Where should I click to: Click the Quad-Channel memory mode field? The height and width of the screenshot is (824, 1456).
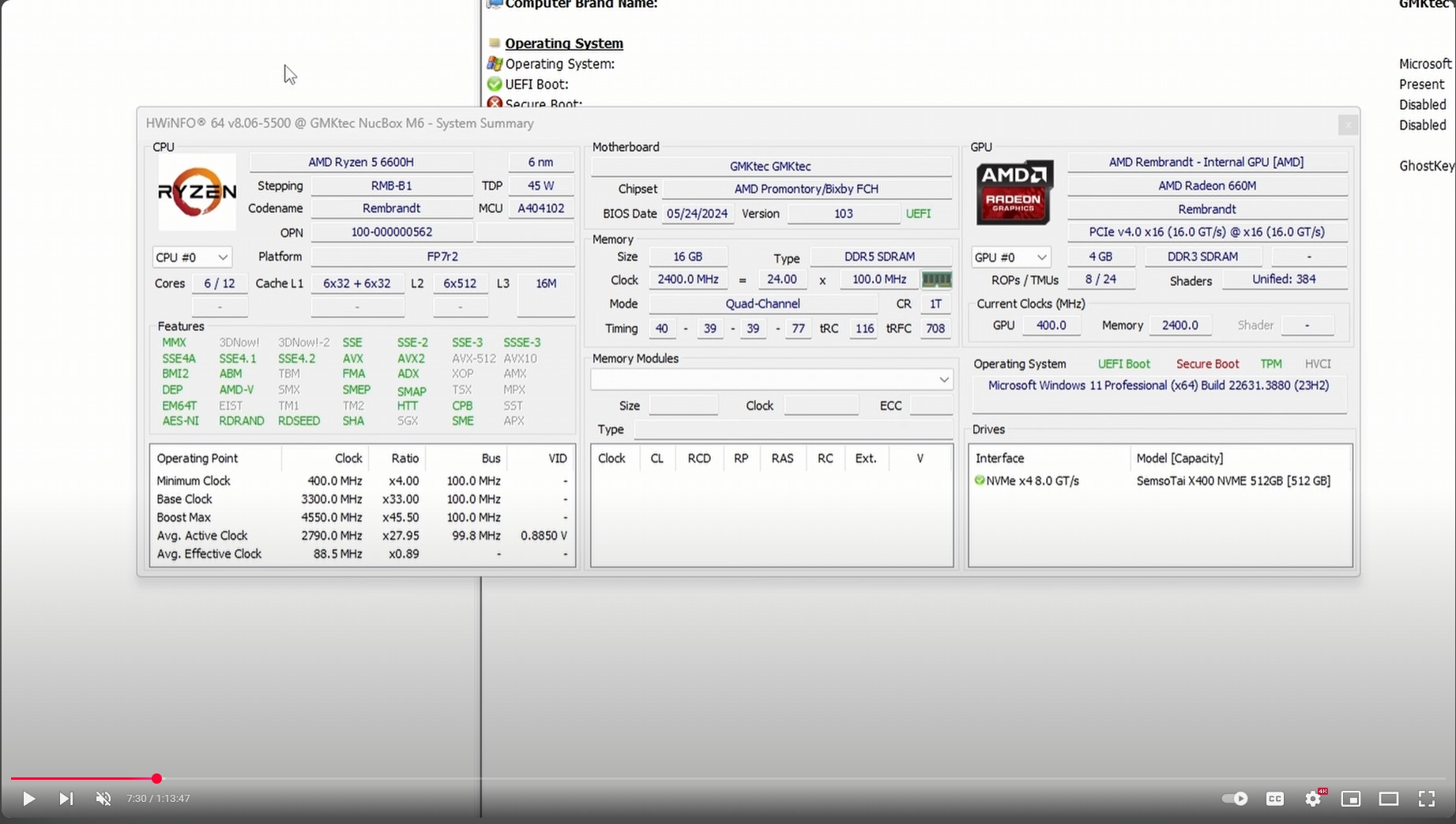click(x=763, y=303)
